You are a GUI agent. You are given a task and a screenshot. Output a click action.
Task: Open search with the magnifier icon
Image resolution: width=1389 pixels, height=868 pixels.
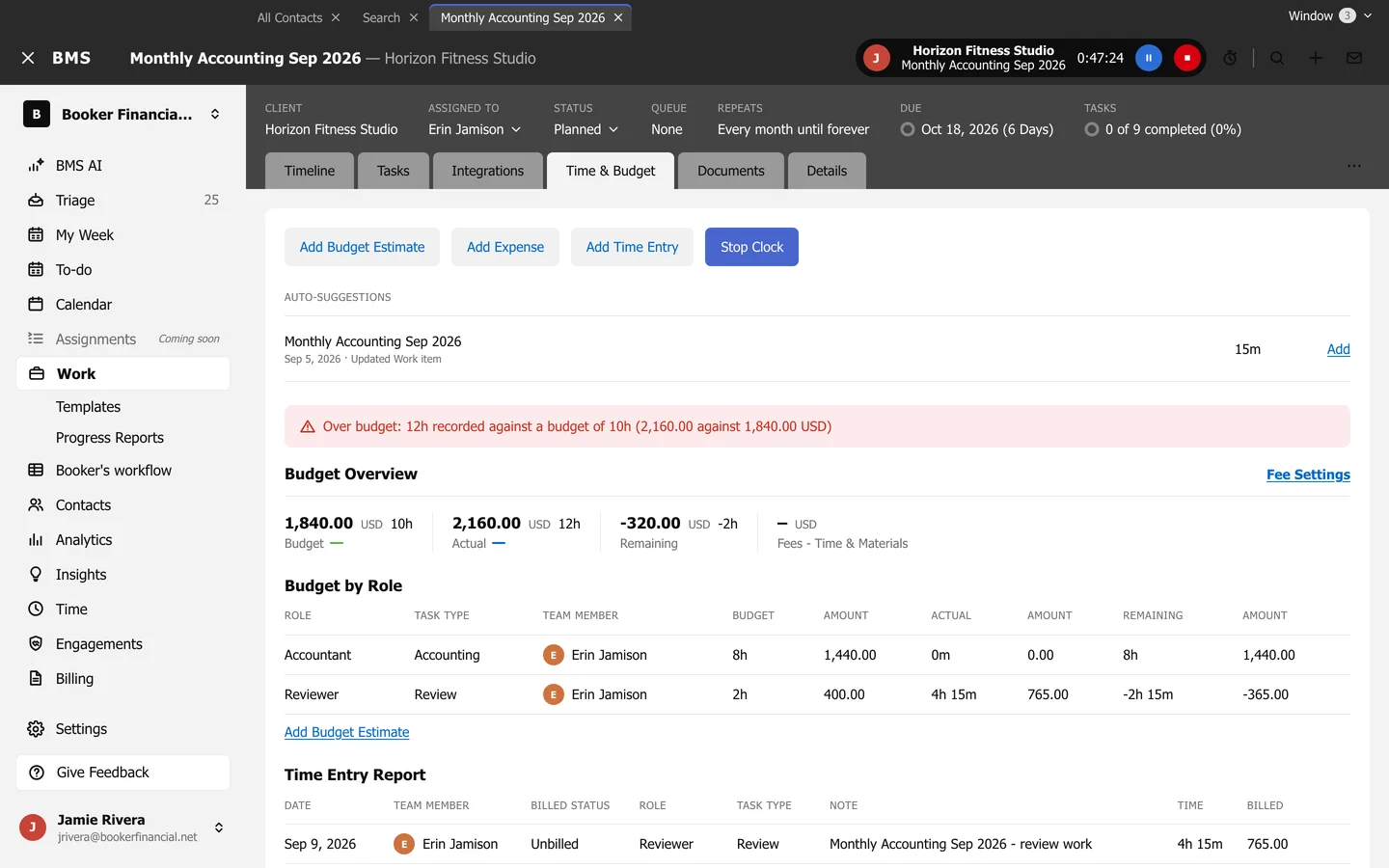(x=1277, y=58)
